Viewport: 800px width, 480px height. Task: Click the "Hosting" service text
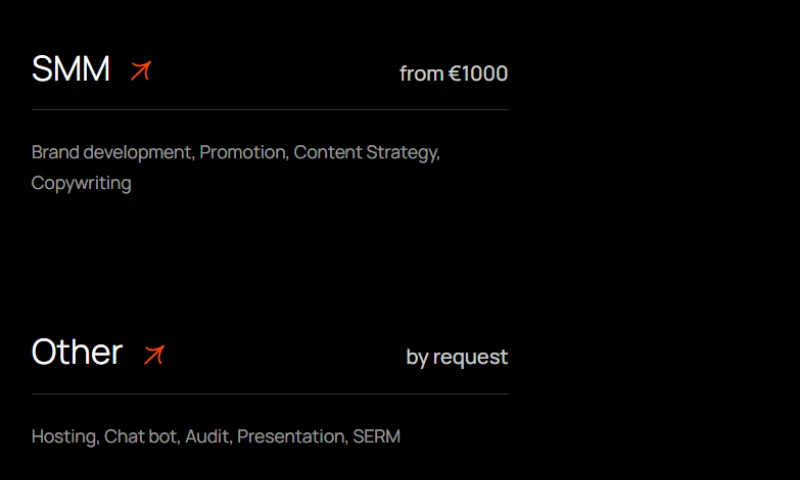point(64,437)
